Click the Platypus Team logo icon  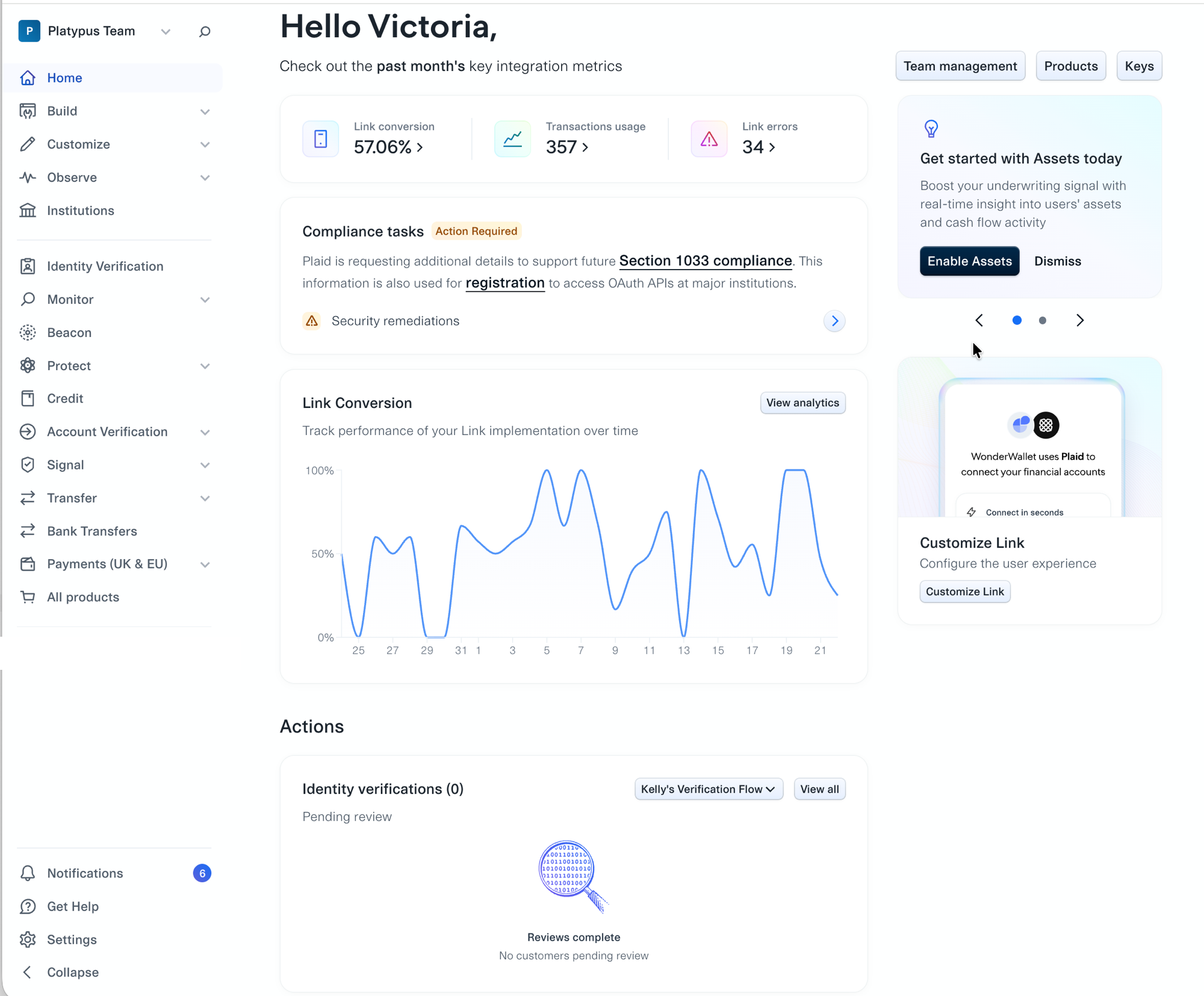(29, 31)
